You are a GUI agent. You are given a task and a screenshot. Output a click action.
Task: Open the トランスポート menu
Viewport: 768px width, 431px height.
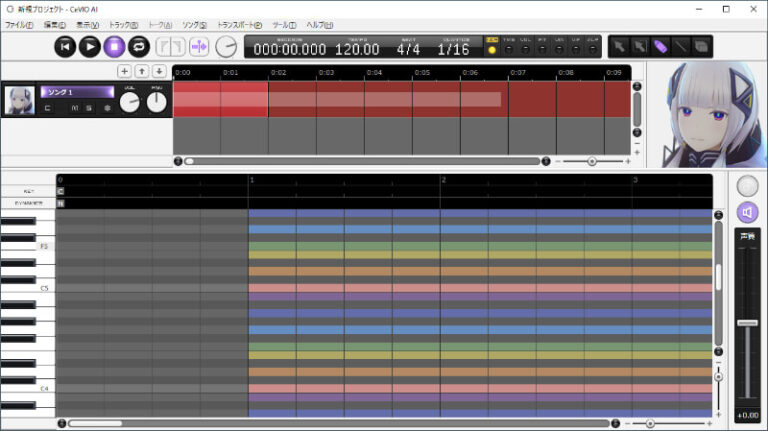[240, 24]
